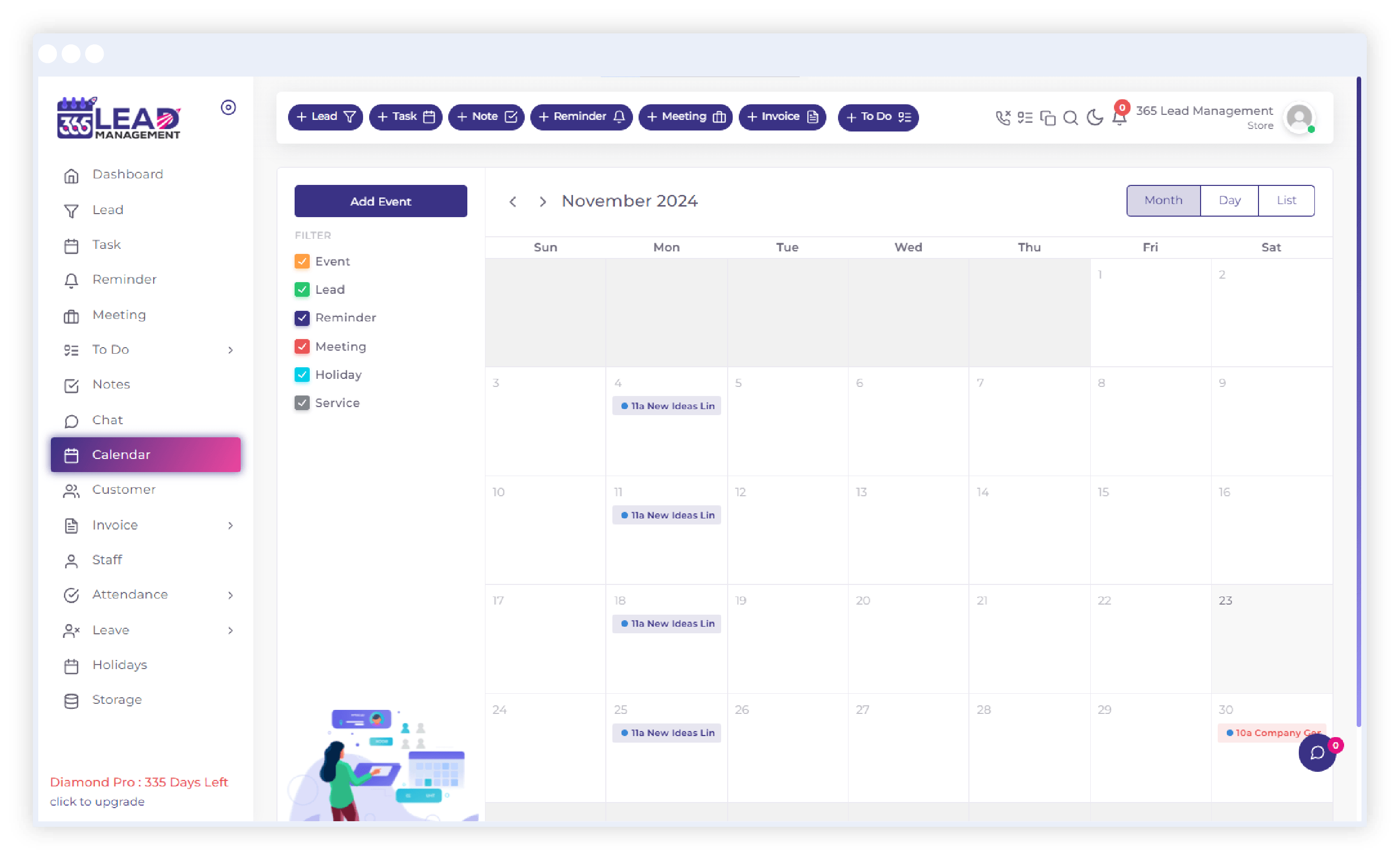This screenshot has height=859, width=1400.
Task: Click the Add Event button
Action: tap(381, 200)
